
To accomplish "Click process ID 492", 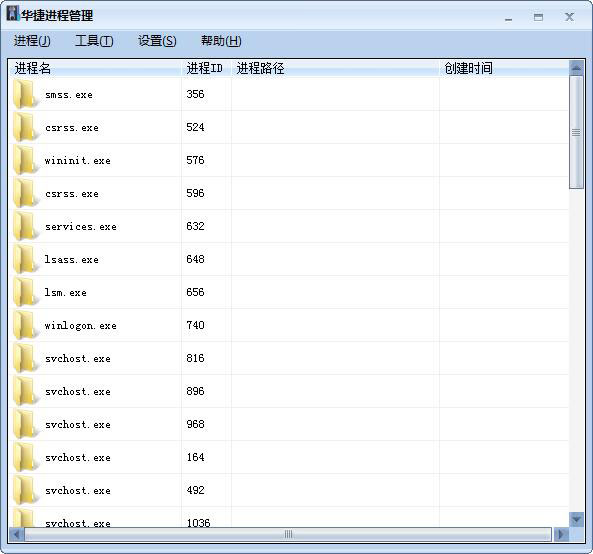I will coord(195,490).
